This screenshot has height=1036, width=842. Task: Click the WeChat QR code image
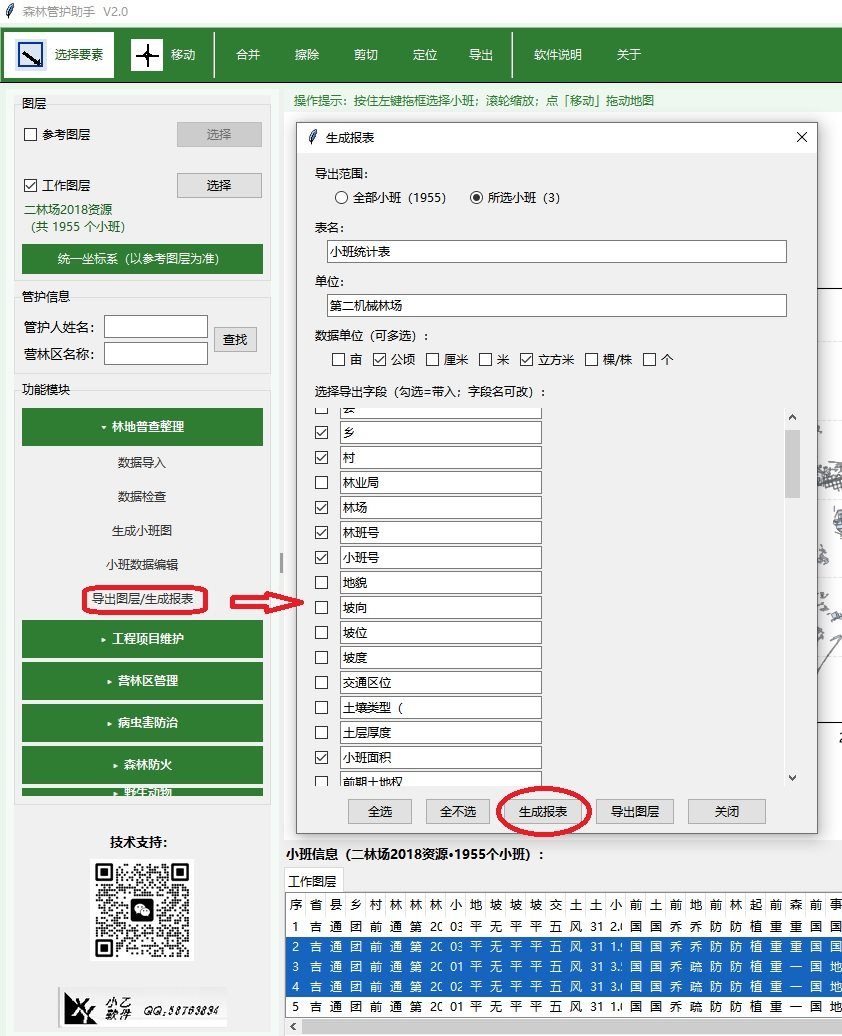(142, 910)
